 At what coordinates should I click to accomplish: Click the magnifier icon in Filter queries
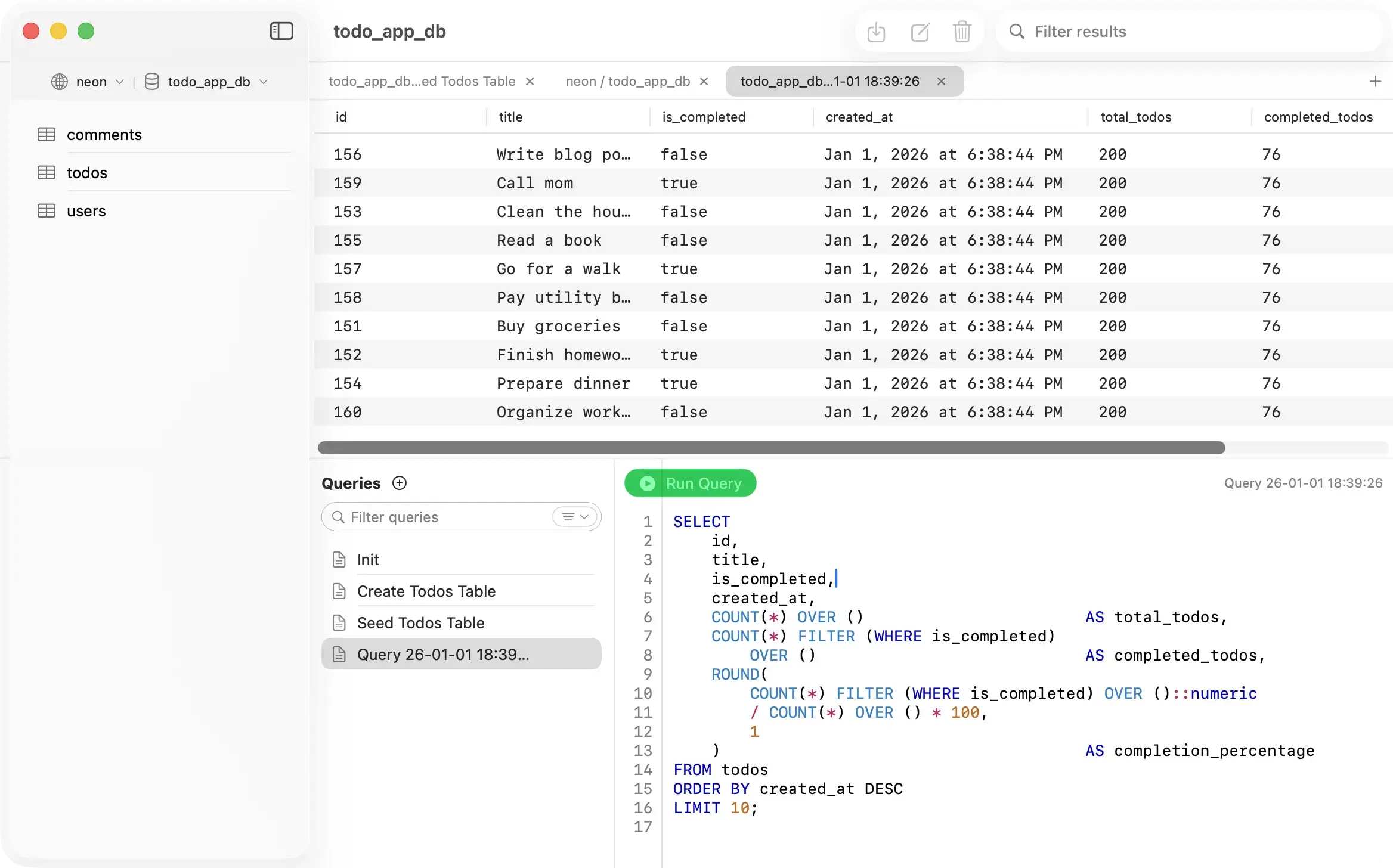tap(338, 516)
